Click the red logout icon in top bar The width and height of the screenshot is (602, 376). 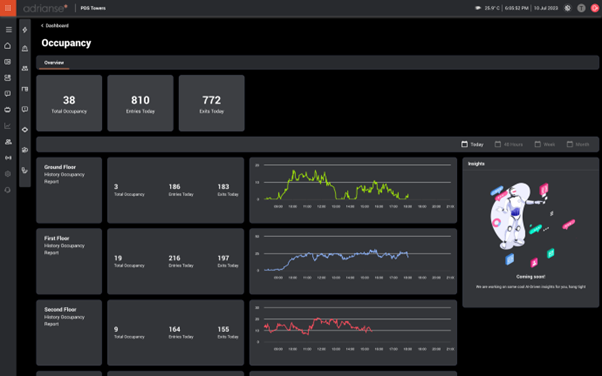(595, 8)
